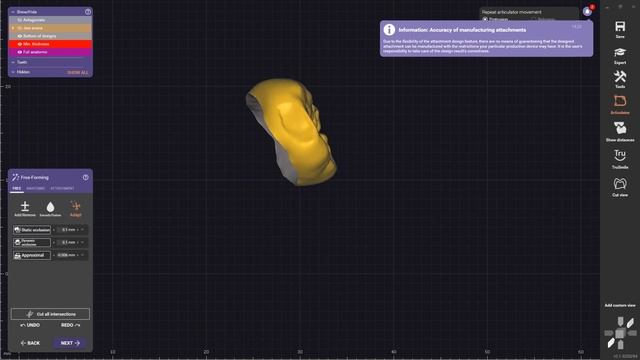
Task: Click the attachment accuracy notification heading
Action: (462, 30)
